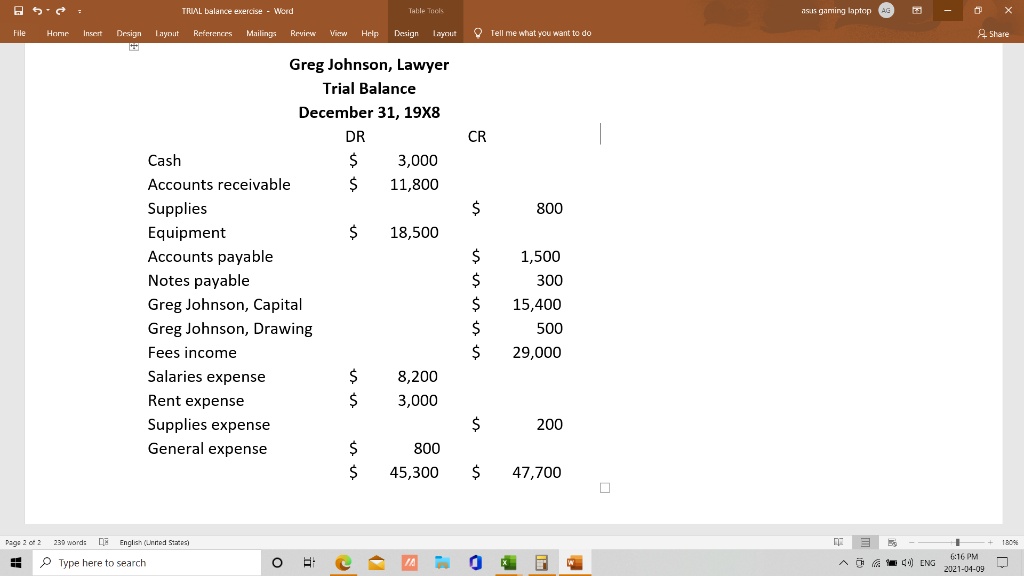Launch Excel from the taskbar
This screenshot has height=576, width=1024.
[x=508, y=563]
